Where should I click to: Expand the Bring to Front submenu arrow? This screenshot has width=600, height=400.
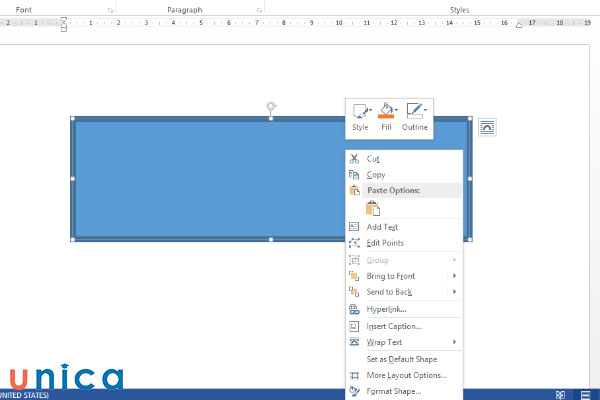[454, 276]
